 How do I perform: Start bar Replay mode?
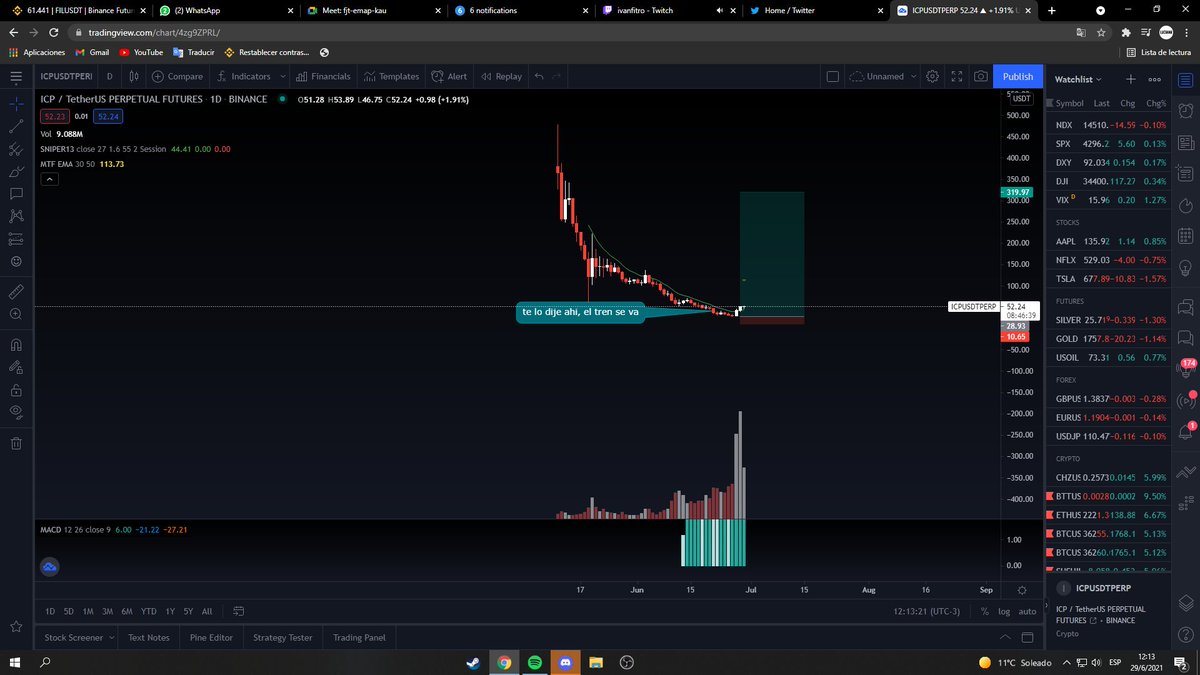pyautogui.click(x=501, y=76)
